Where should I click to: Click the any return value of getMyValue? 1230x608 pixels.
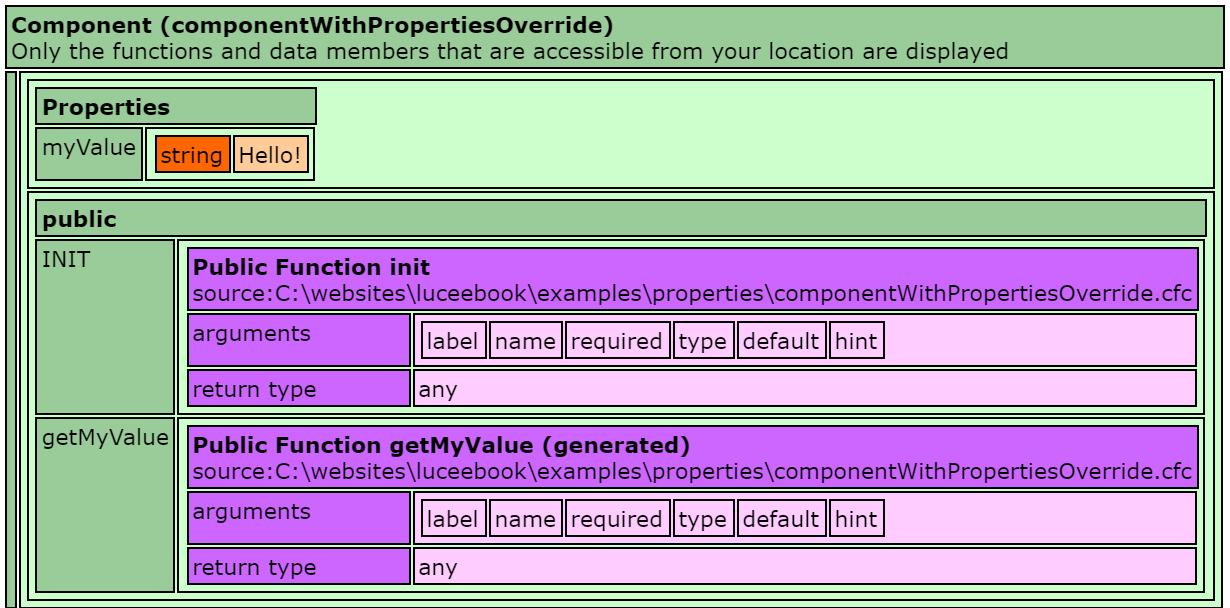point(438,567)
